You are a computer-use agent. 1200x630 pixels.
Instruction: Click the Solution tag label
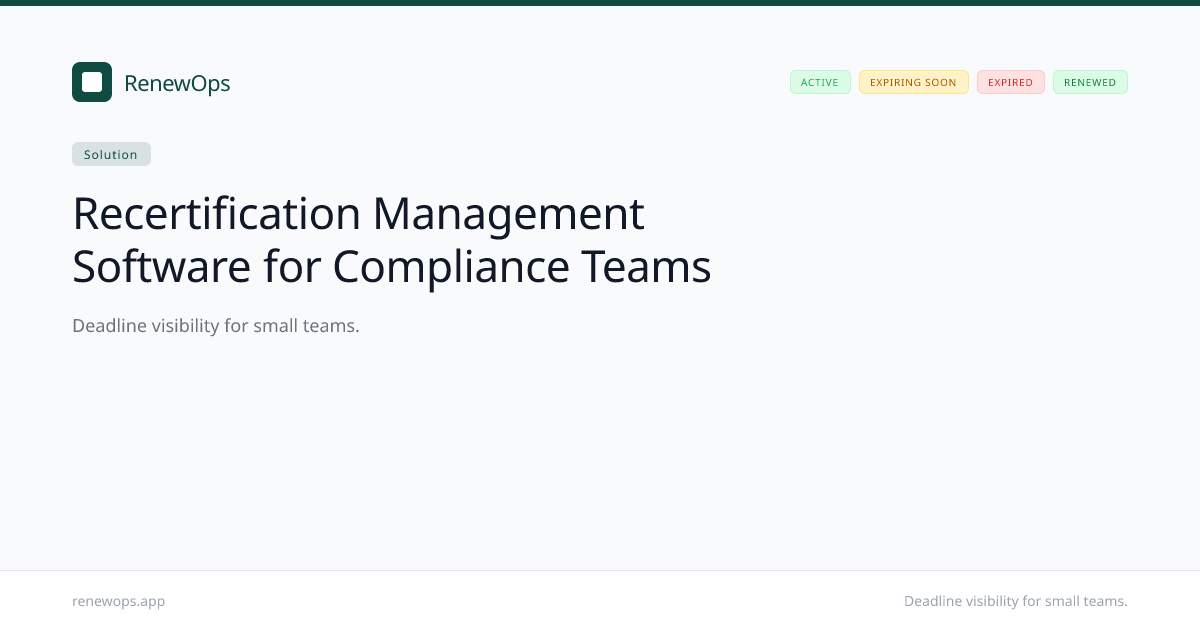111,154
